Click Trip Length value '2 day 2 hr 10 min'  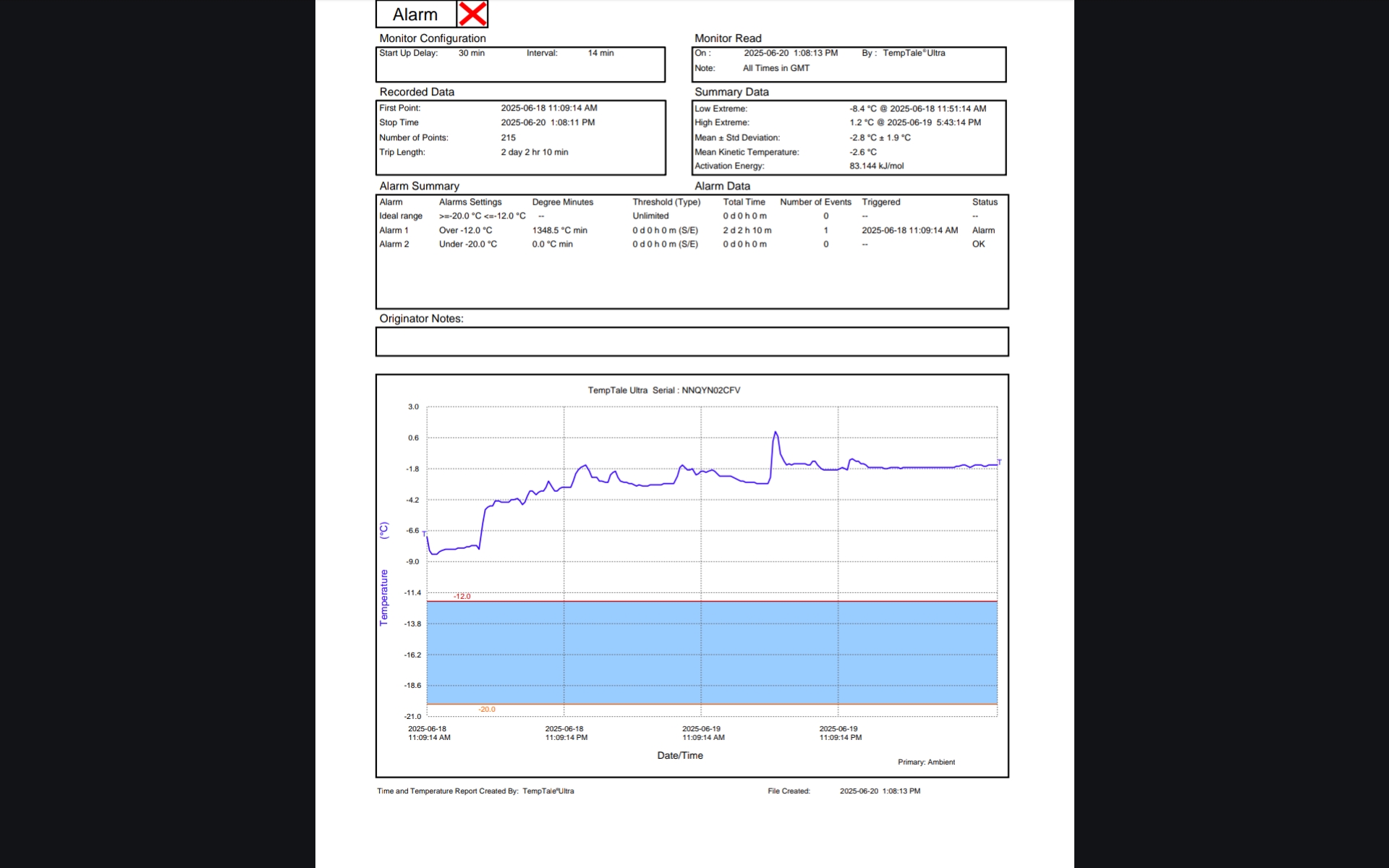[535, 152]
